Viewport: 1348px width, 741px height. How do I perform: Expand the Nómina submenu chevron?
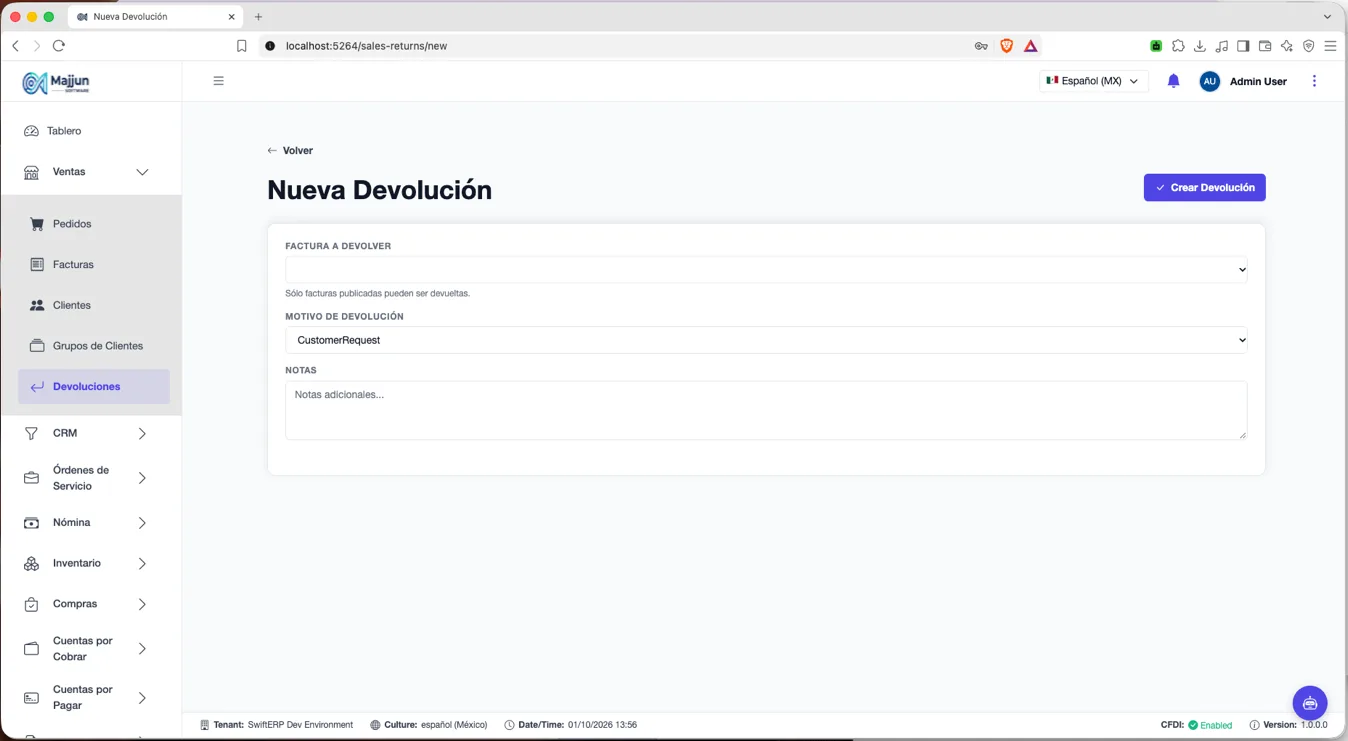point(142,523)
